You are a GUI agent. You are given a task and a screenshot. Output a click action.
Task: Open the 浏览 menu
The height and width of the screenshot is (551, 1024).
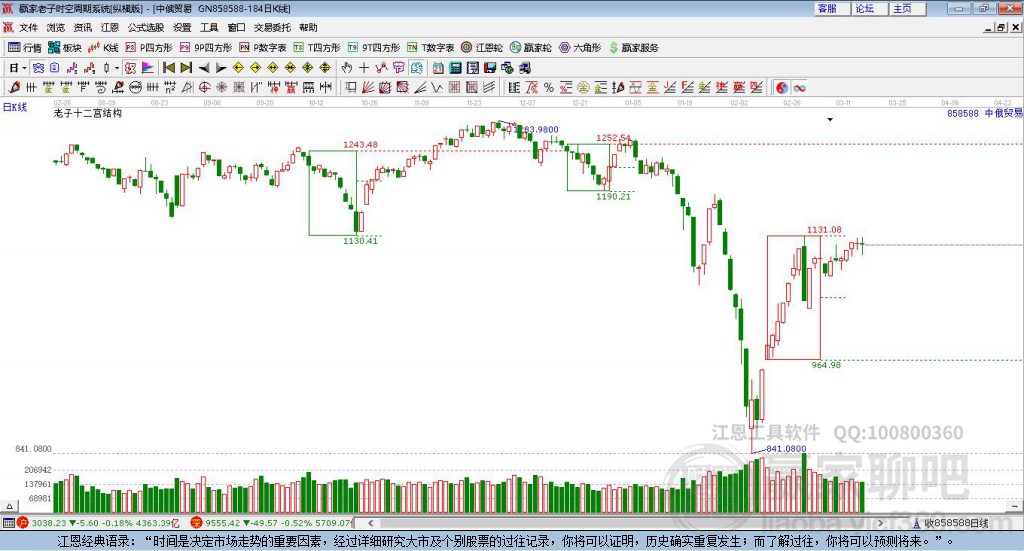(56, 27)
